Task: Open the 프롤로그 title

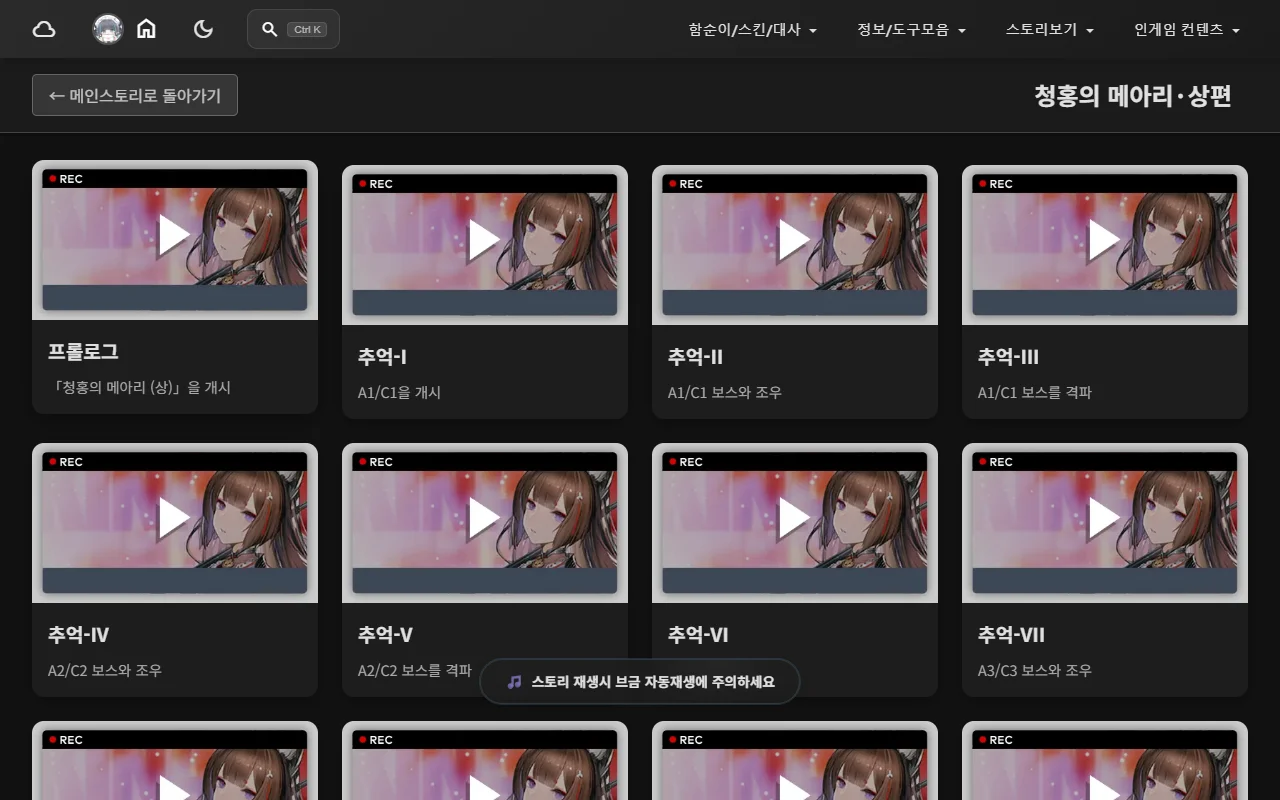Action: tap(83, 352)
